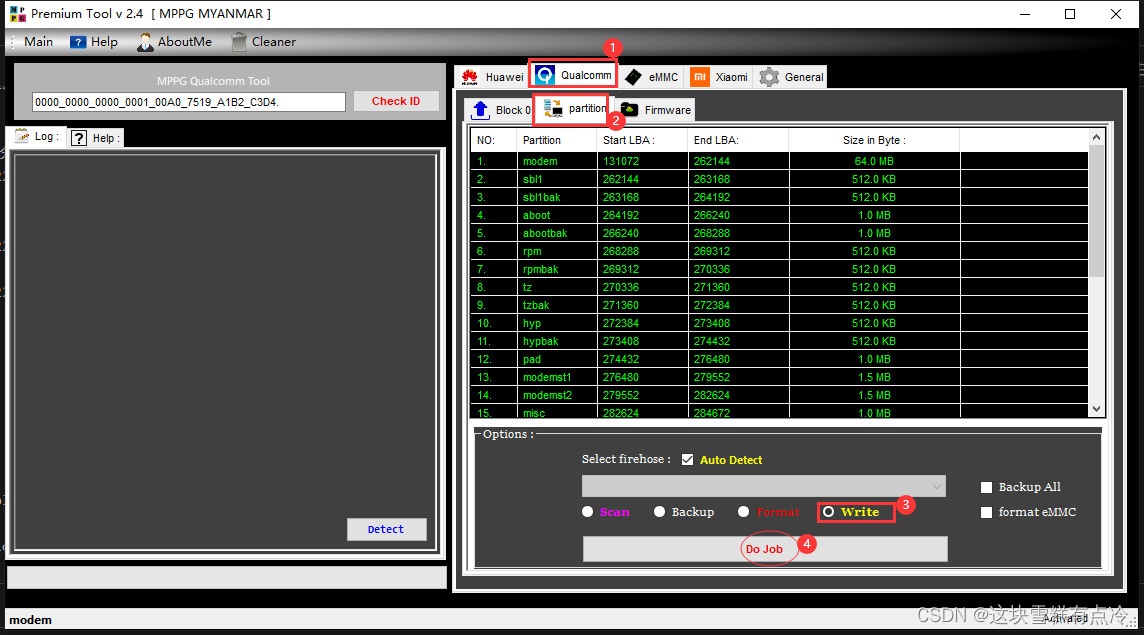Click the Help tab question icon
1144x635 pixels.
(x=79, y=138)
